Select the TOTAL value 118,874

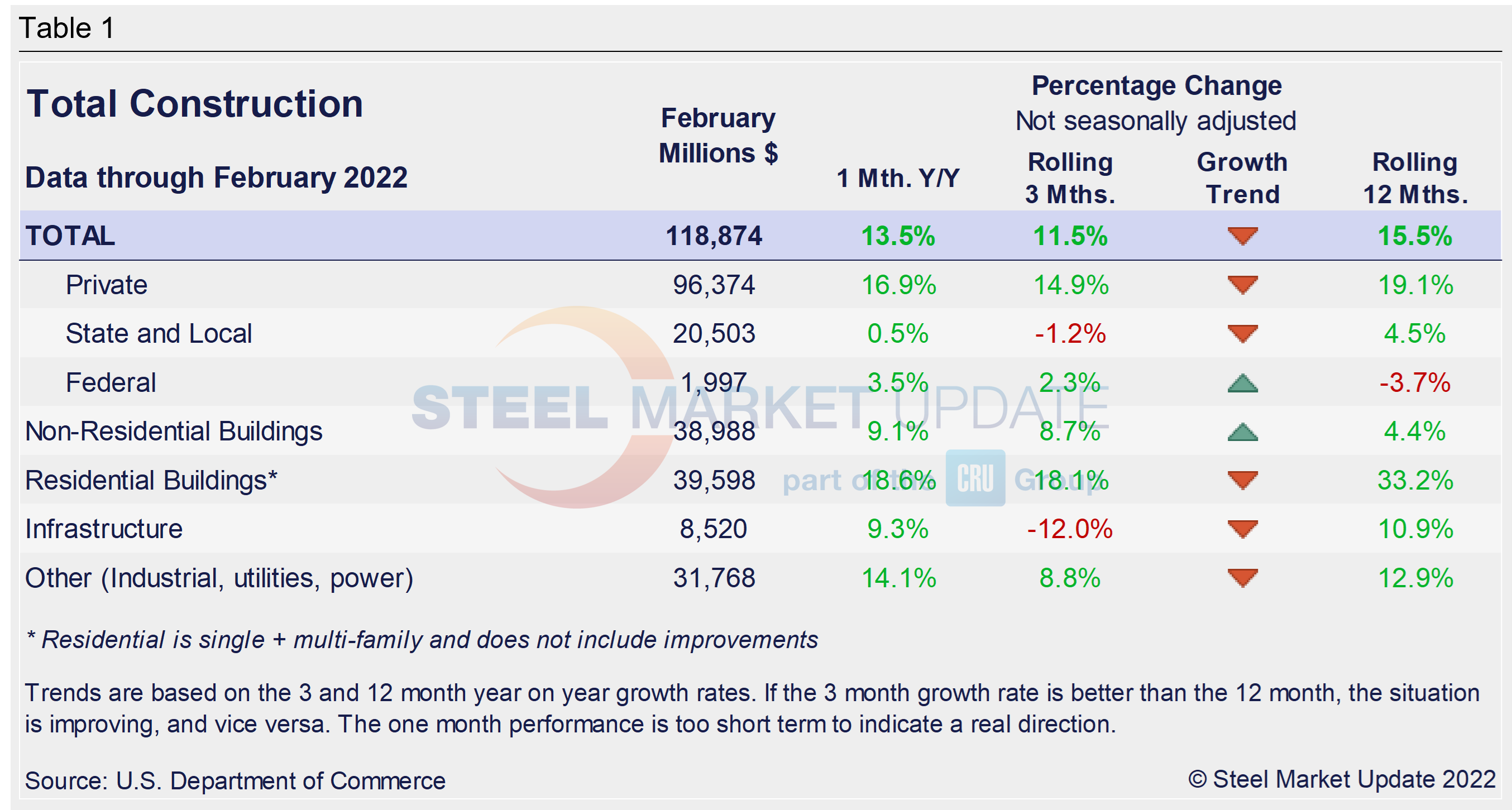click(x=713, y=236)
